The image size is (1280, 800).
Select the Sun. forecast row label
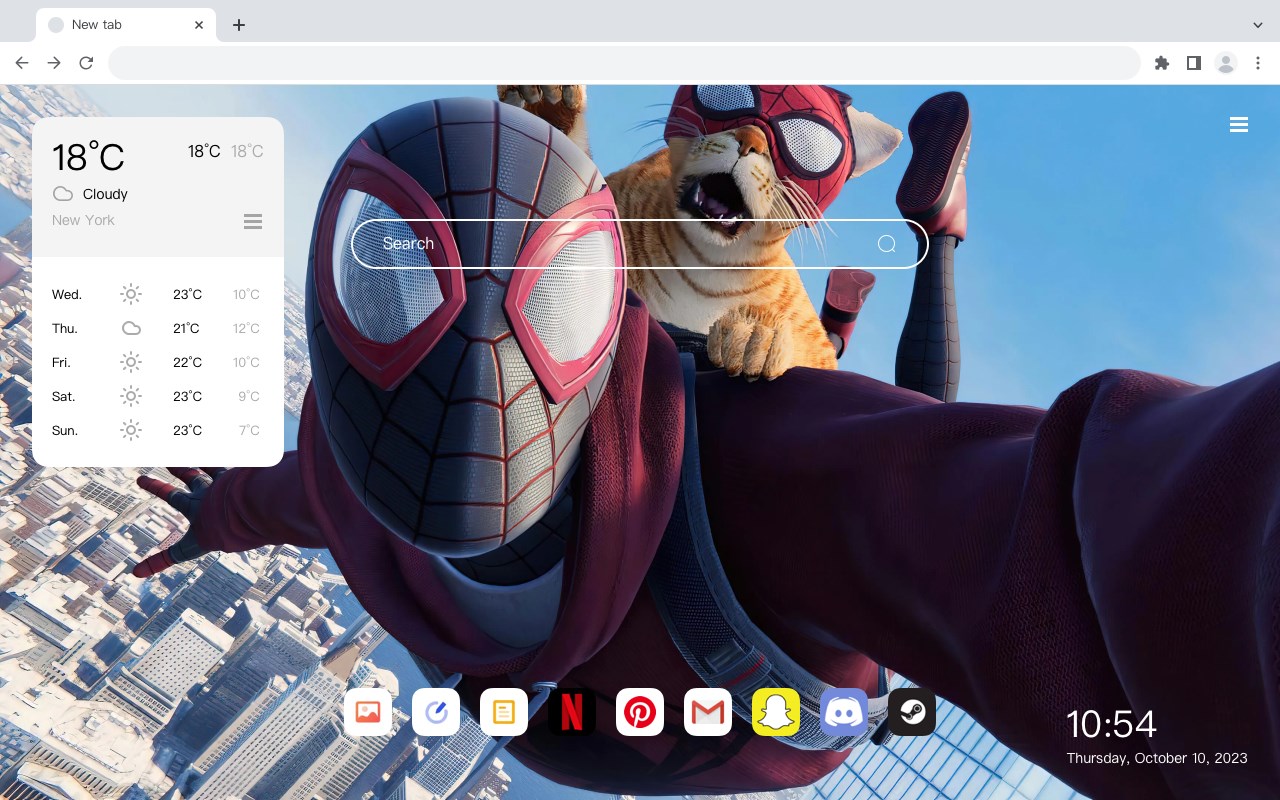[x=65, y=430]
